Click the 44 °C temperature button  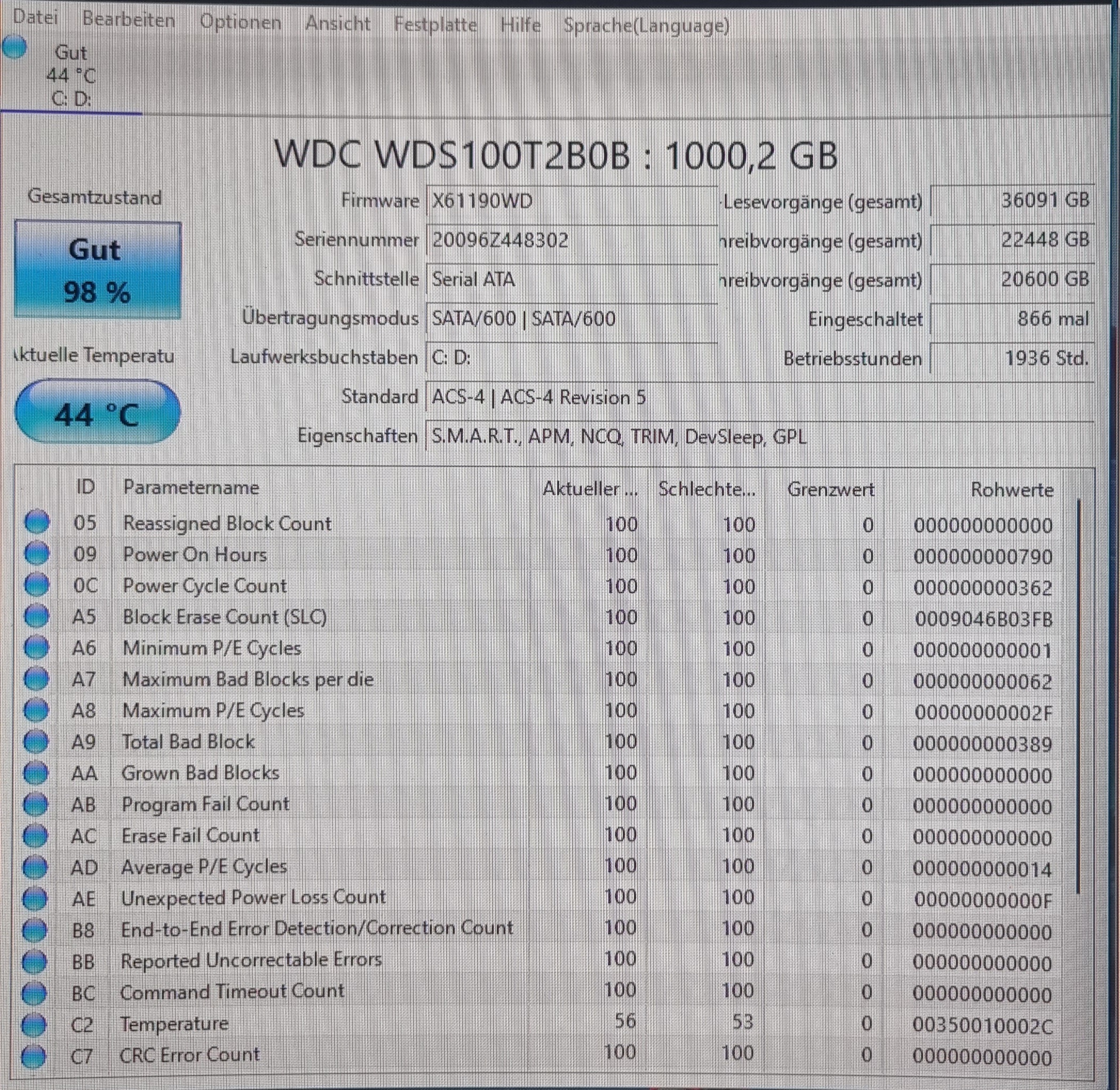coord(97,413)
